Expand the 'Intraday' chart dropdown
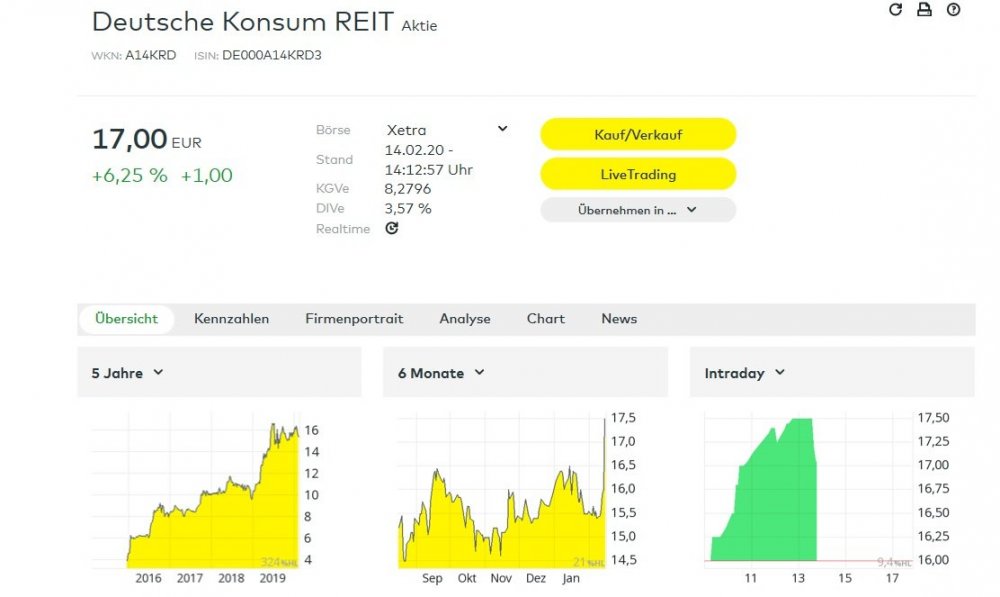Screen dimensions: 1000x597 743,372
